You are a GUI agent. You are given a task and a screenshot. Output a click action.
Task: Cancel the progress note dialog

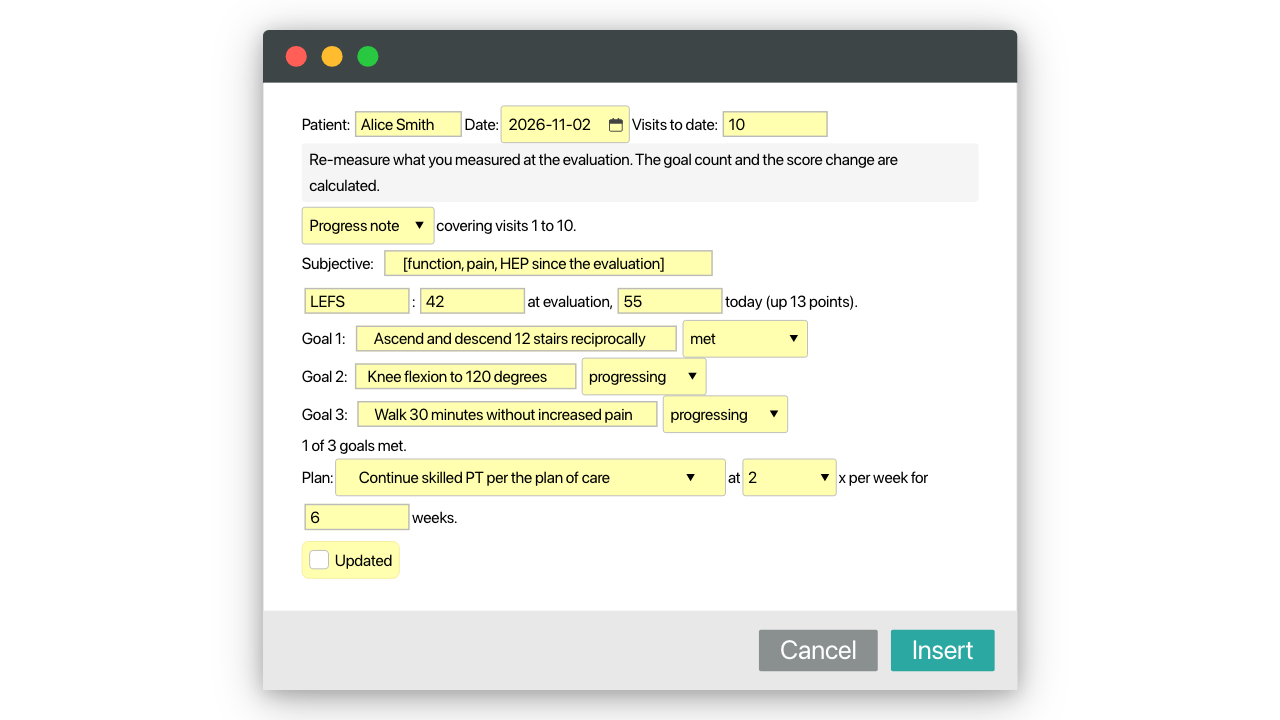coord(818,650)
